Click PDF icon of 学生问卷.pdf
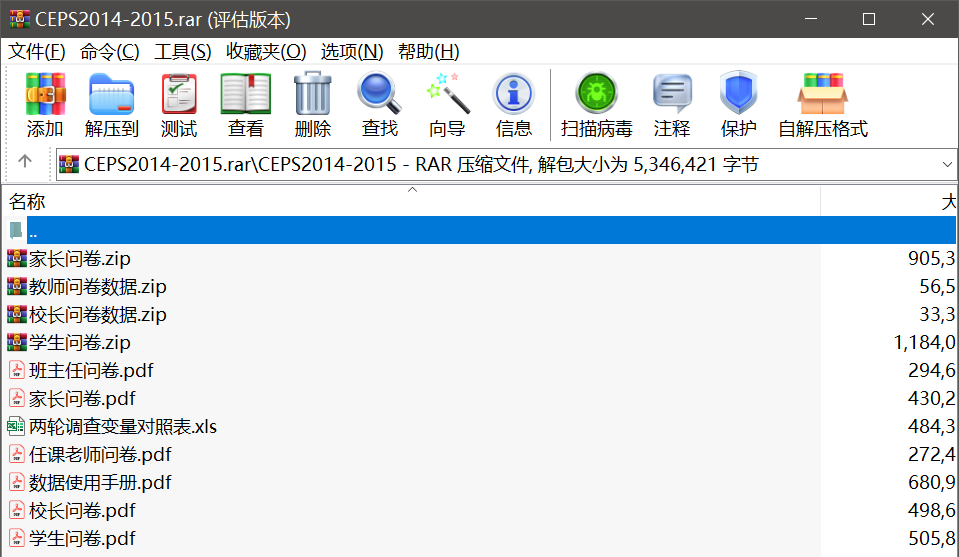 (17, 539)
